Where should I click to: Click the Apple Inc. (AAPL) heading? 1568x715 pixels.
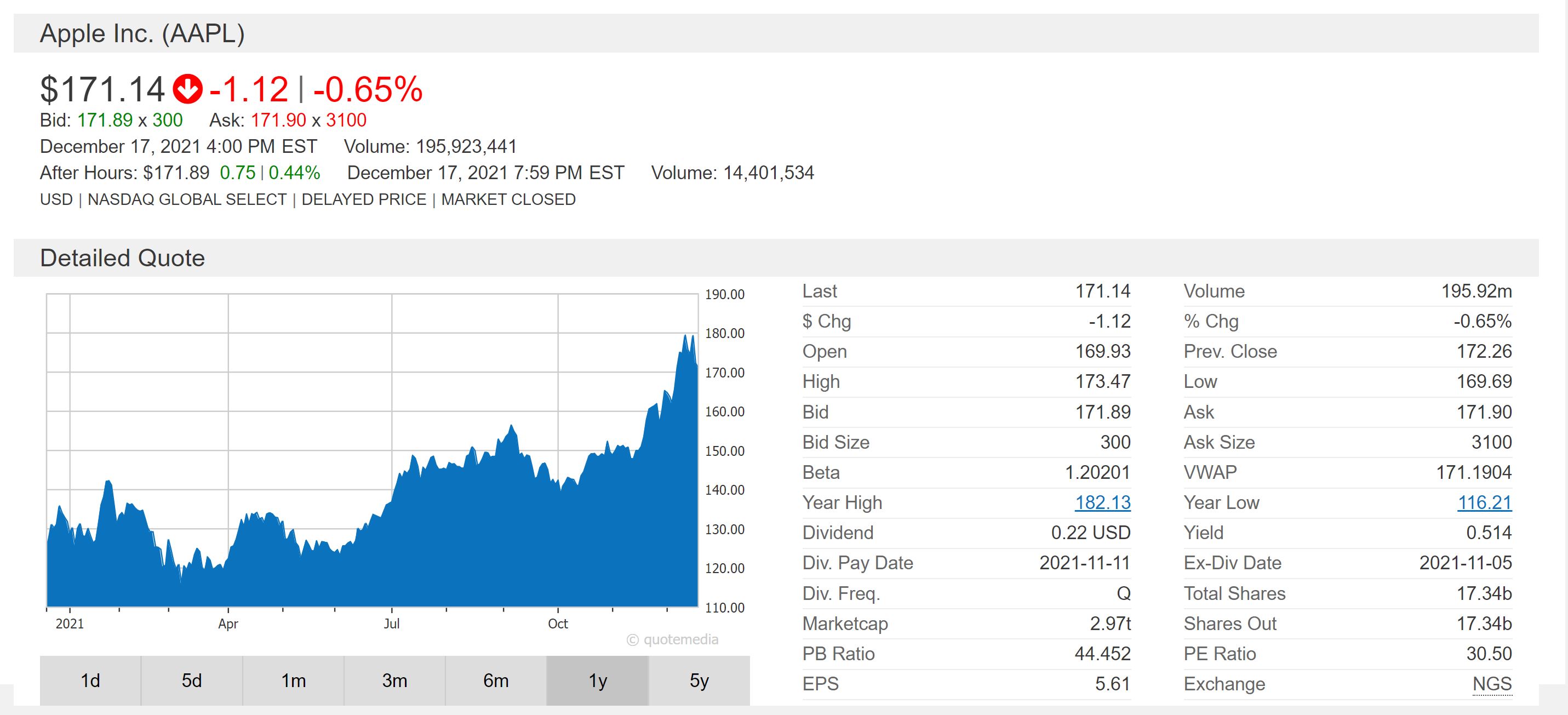tap(142, 33)
